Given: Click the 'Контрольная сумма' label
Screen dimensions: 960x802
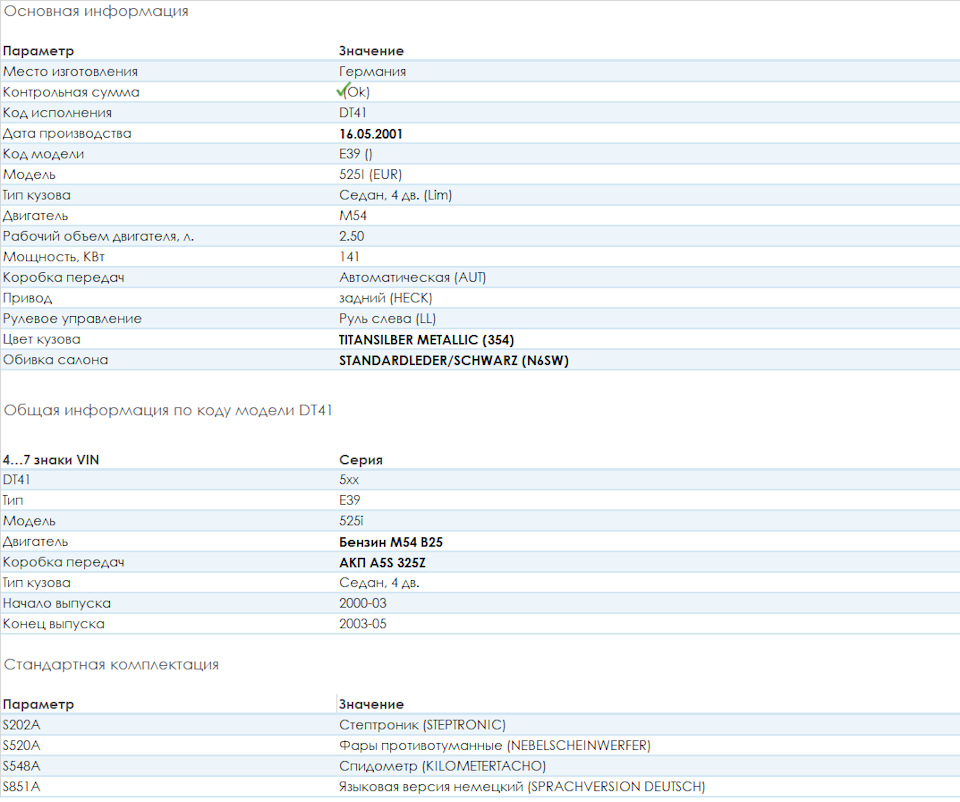Looking at the screenshot, I should [71, 92].
